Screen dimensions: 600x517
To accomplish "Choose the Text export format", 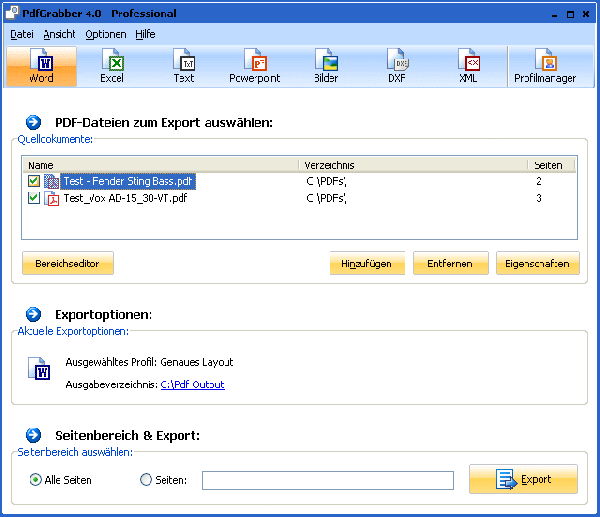I will click(184, 67).
